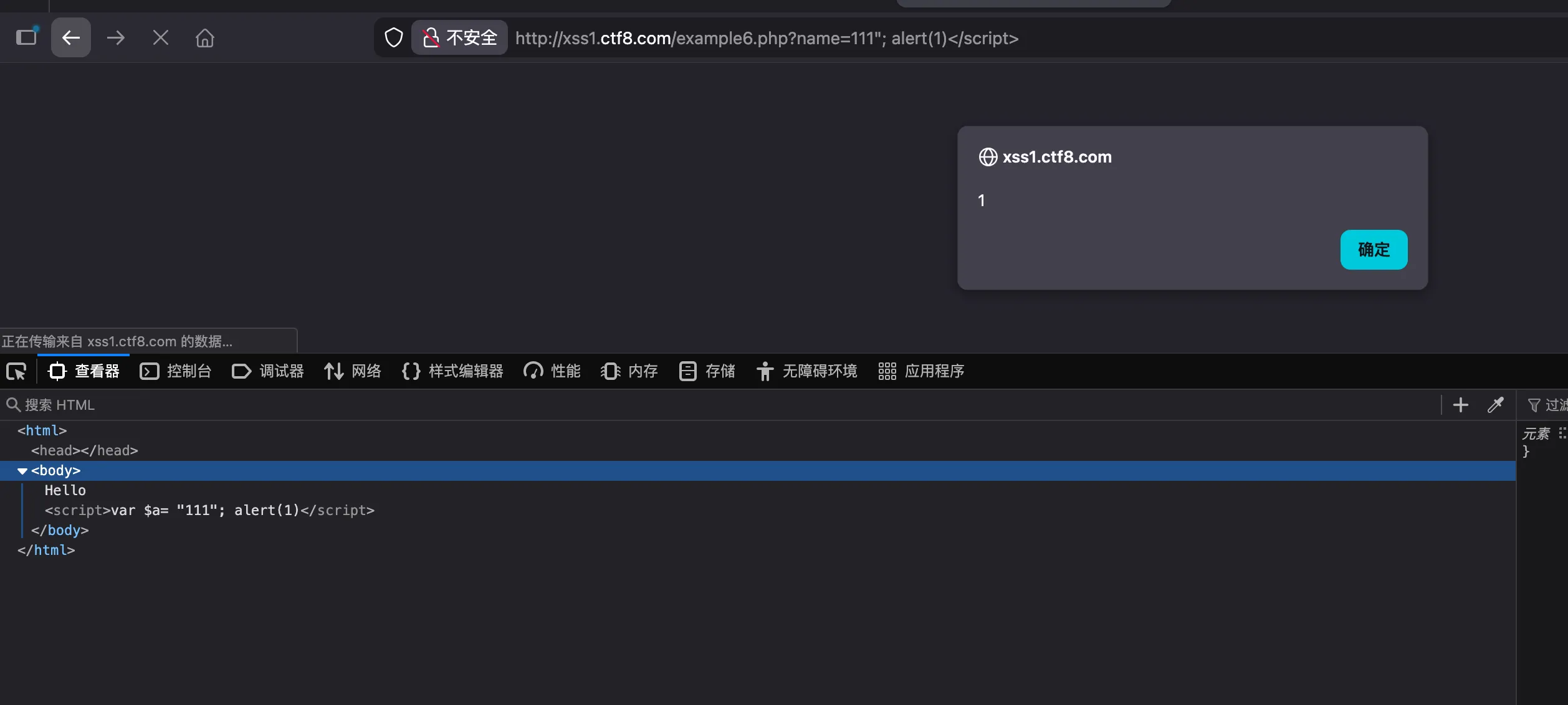Open the 性能 performance tab
Viewport: 1568px width, 705px height.
[x=552, y=371]
